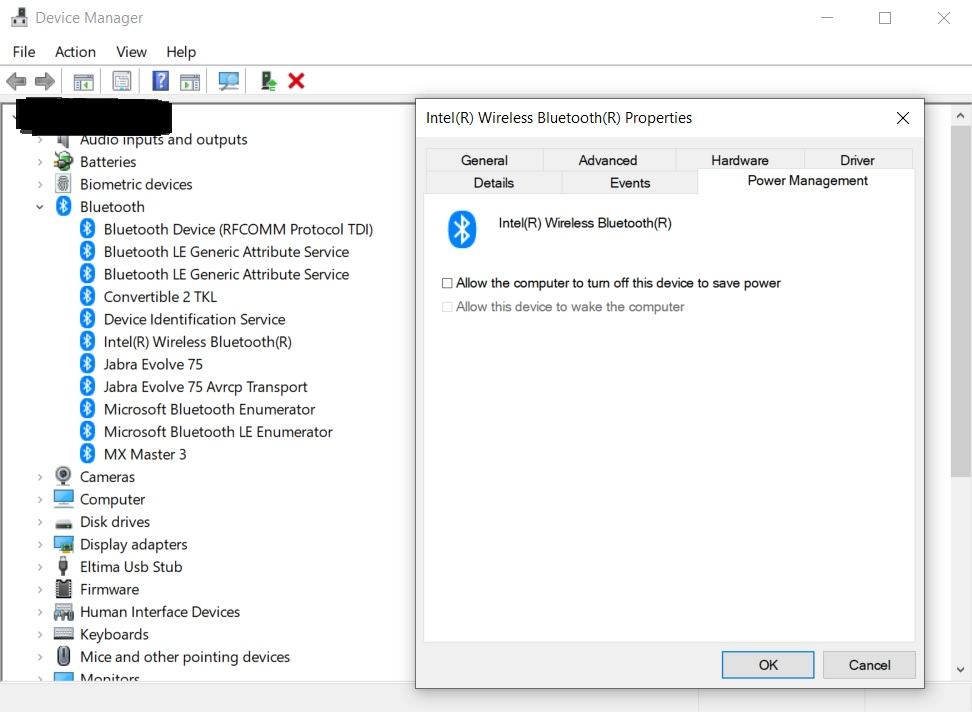Screen dimensions: 972x712
Task: Select Jabra Evolve 75 Avrcp Transport
Action: click(206, 387)
